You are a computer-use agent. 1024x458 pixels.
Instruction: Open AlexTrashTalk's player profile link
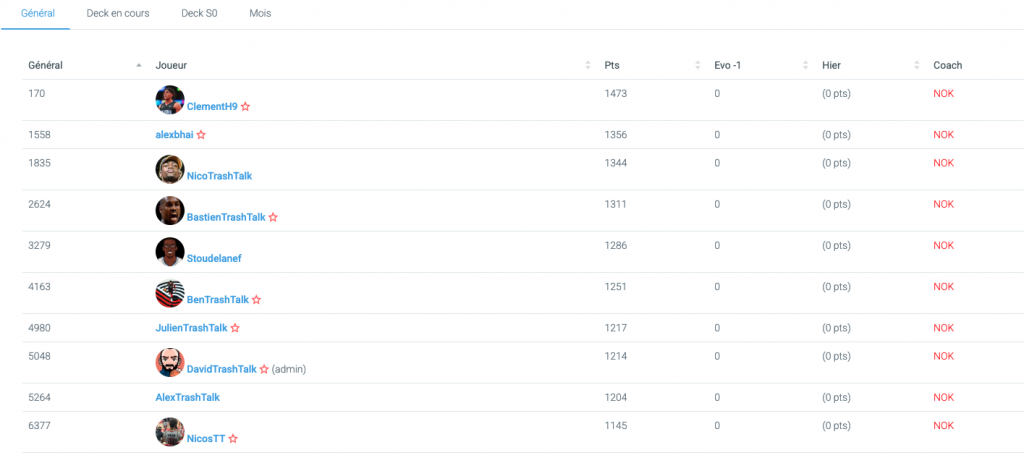click(x=187, y=397)
